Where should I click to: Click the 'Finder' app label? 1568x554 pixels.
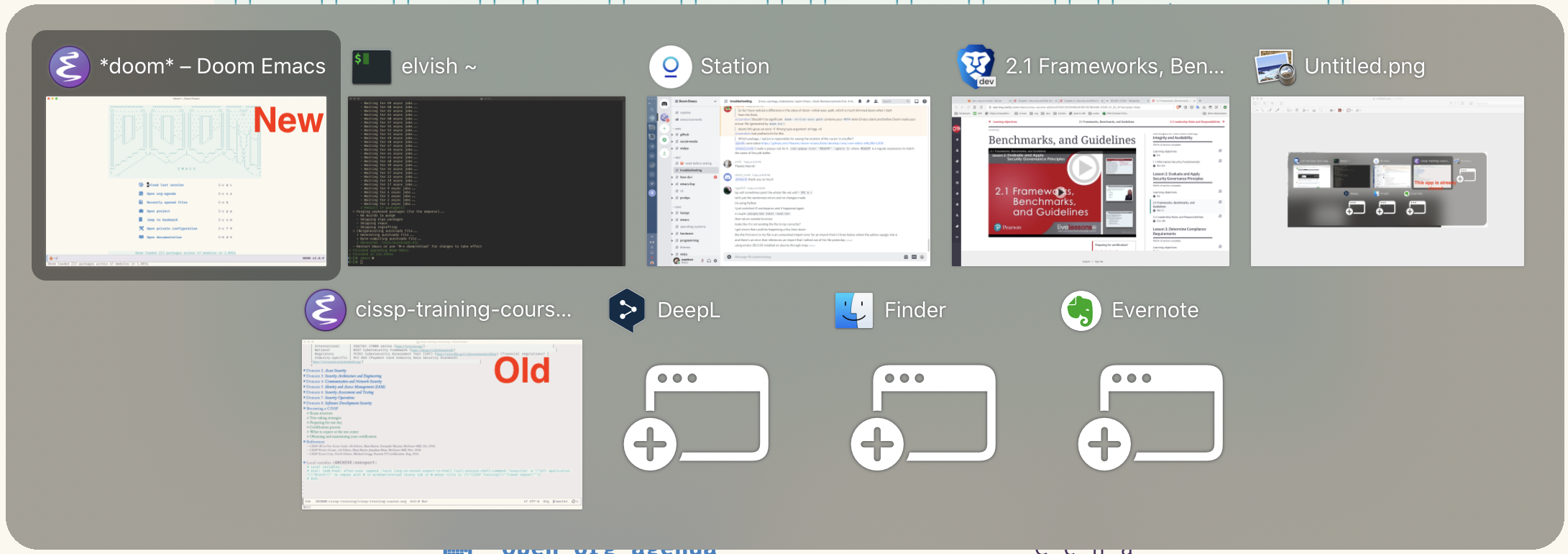coord(915,310)
